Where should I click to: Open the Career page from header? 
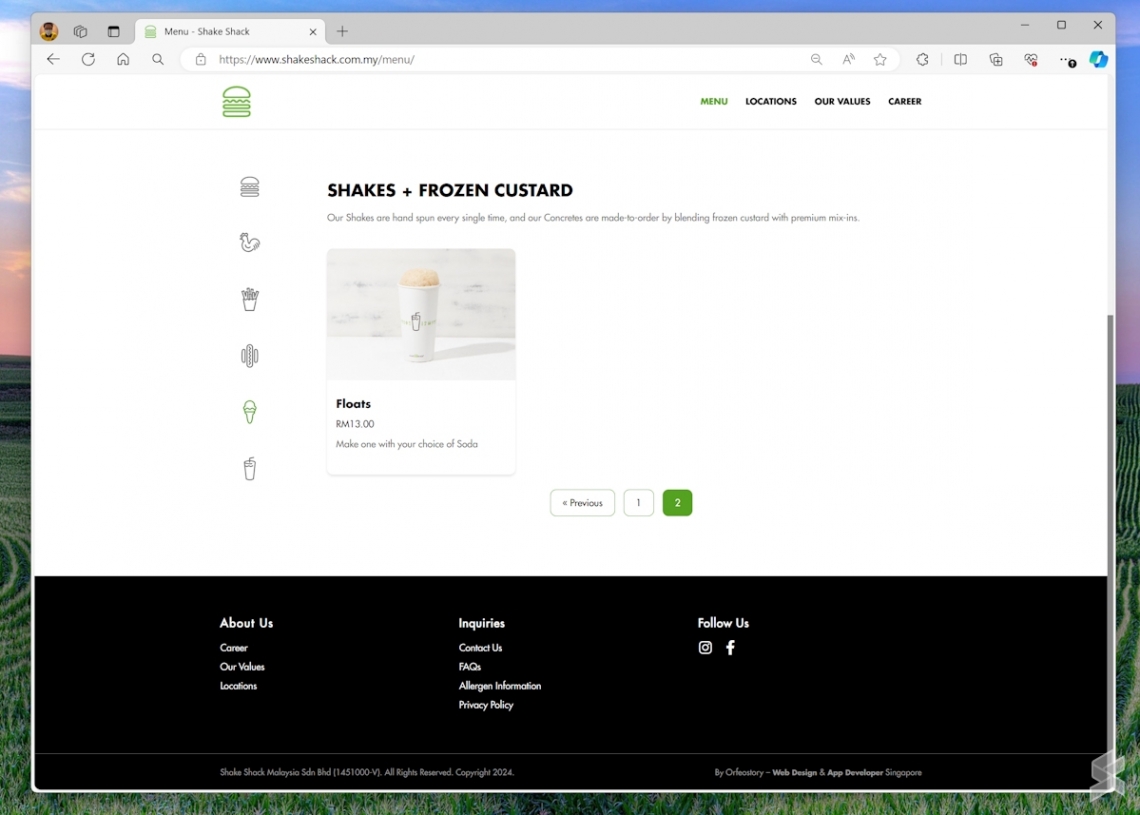coord(904,102)
